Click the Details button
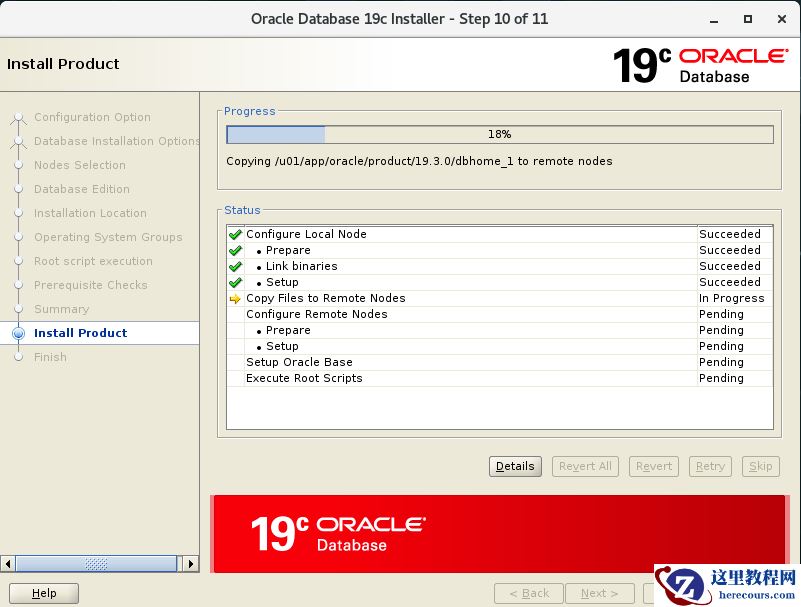 click(515, 466)
